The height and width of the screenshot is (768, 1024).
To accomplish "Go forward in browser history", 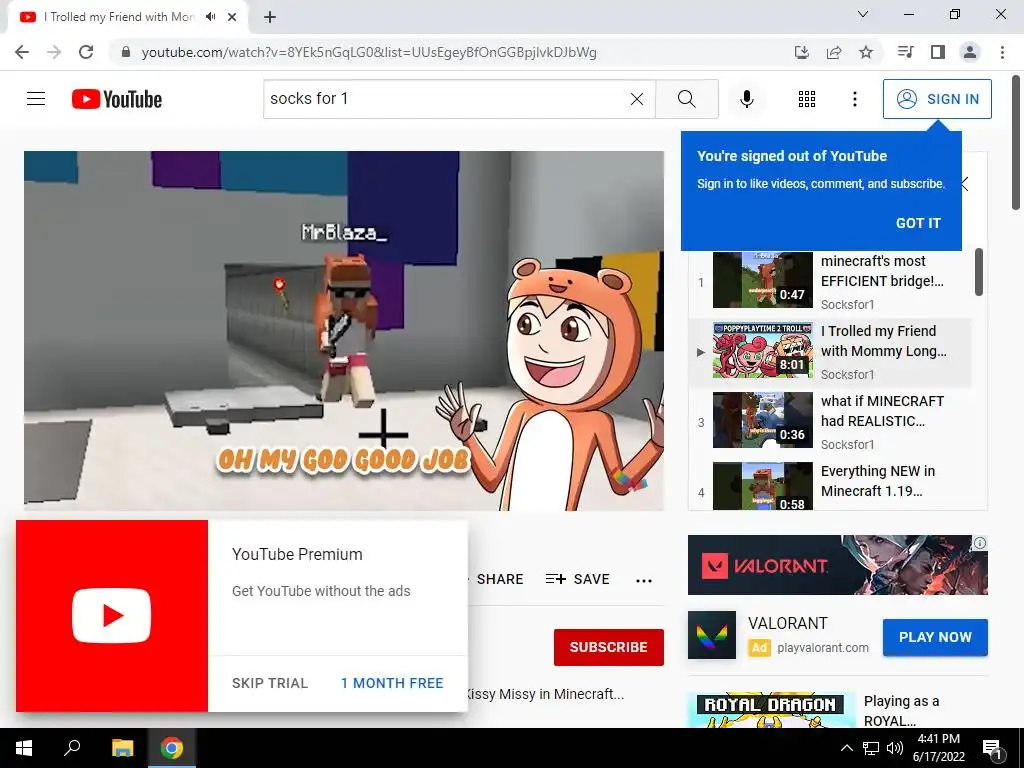I will pyautogui.click(x=54, y=52).
